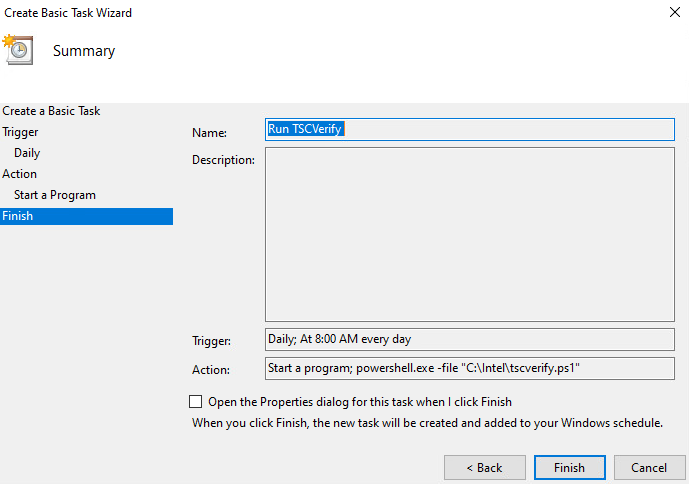Image resolution: width=689 pixels, height=484 pixels.
Task: Cancel the wizard using Cancel button
Action: click(648, 467)
